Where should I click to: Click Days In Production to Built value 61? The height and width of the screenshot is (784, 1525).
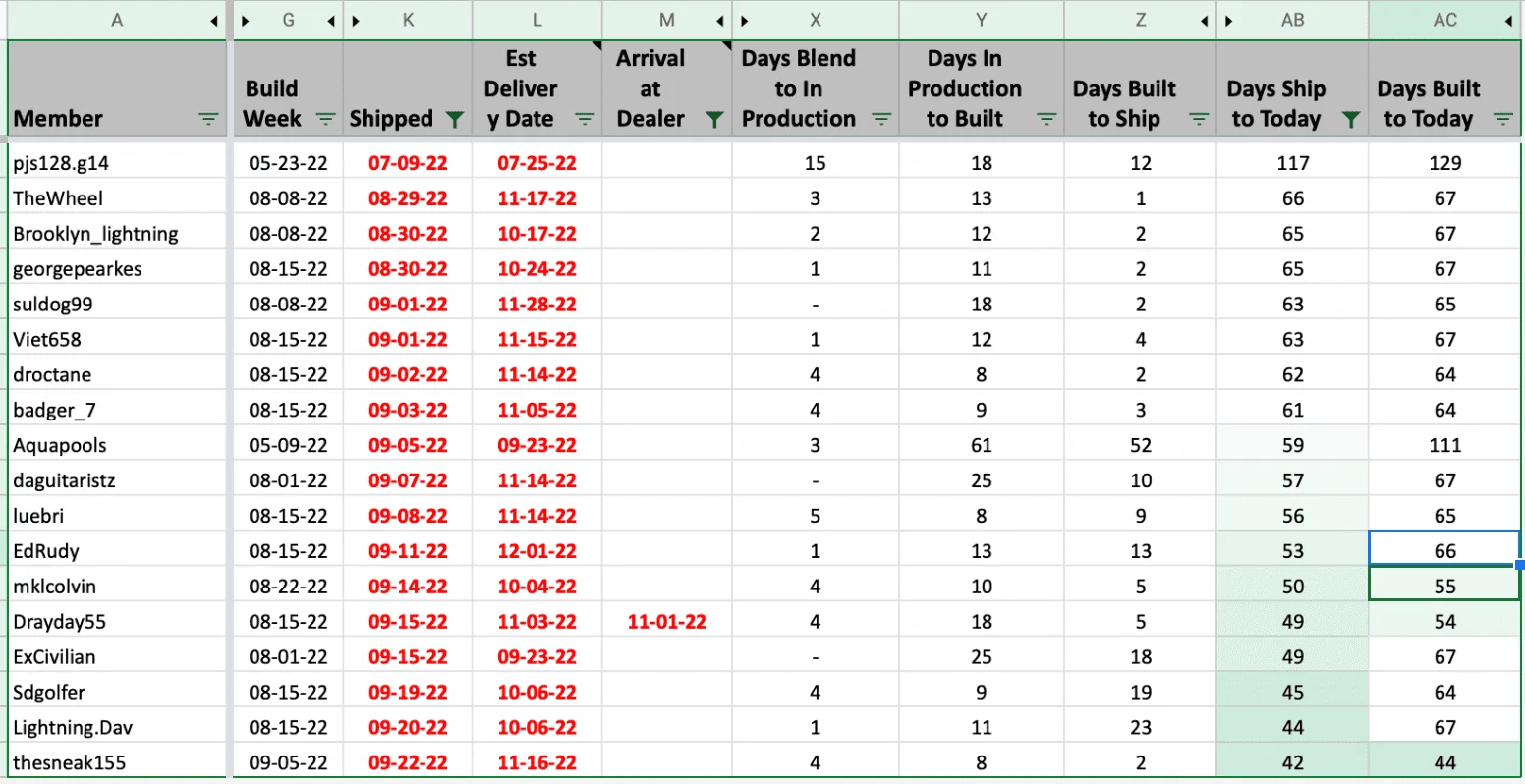point(981,446)
